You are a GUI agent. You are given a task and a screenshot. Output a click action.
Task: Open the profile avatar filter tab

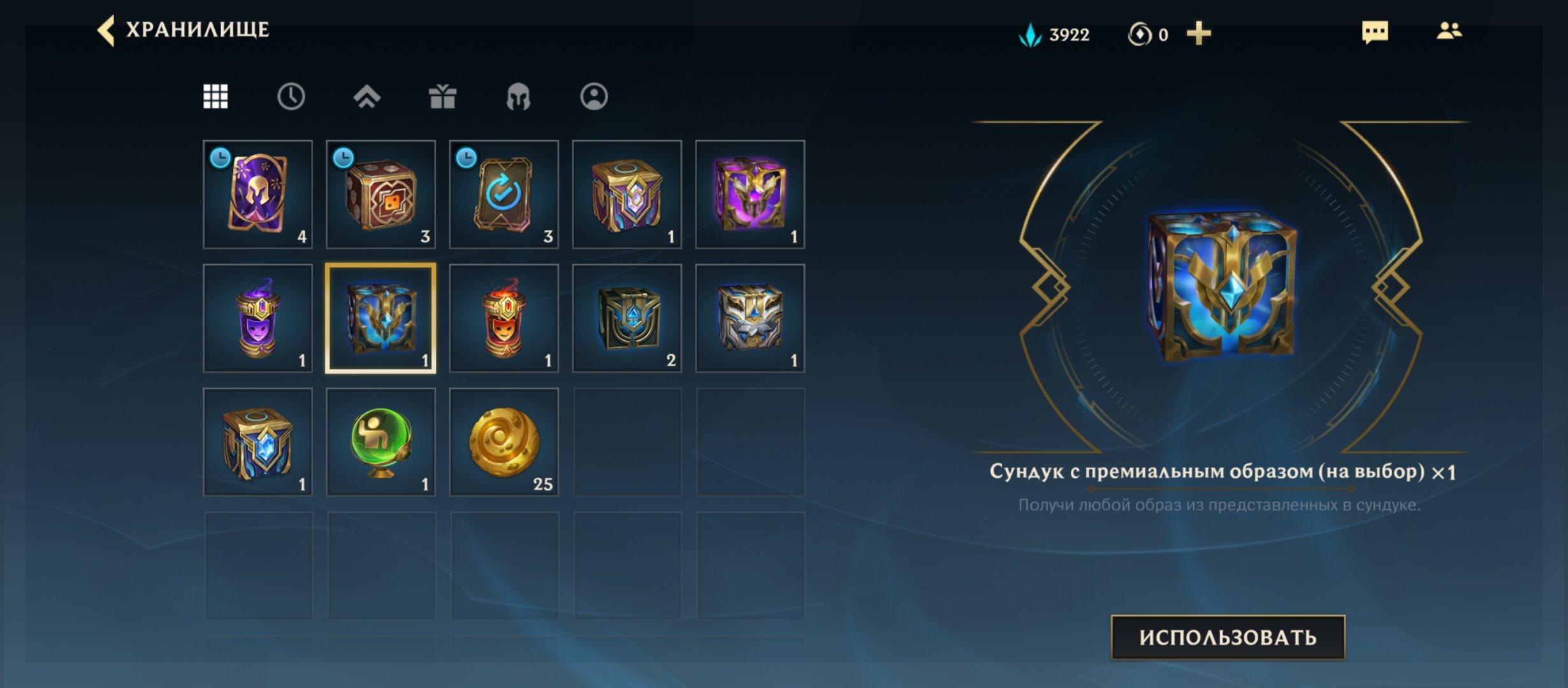[x=594, y=97]
